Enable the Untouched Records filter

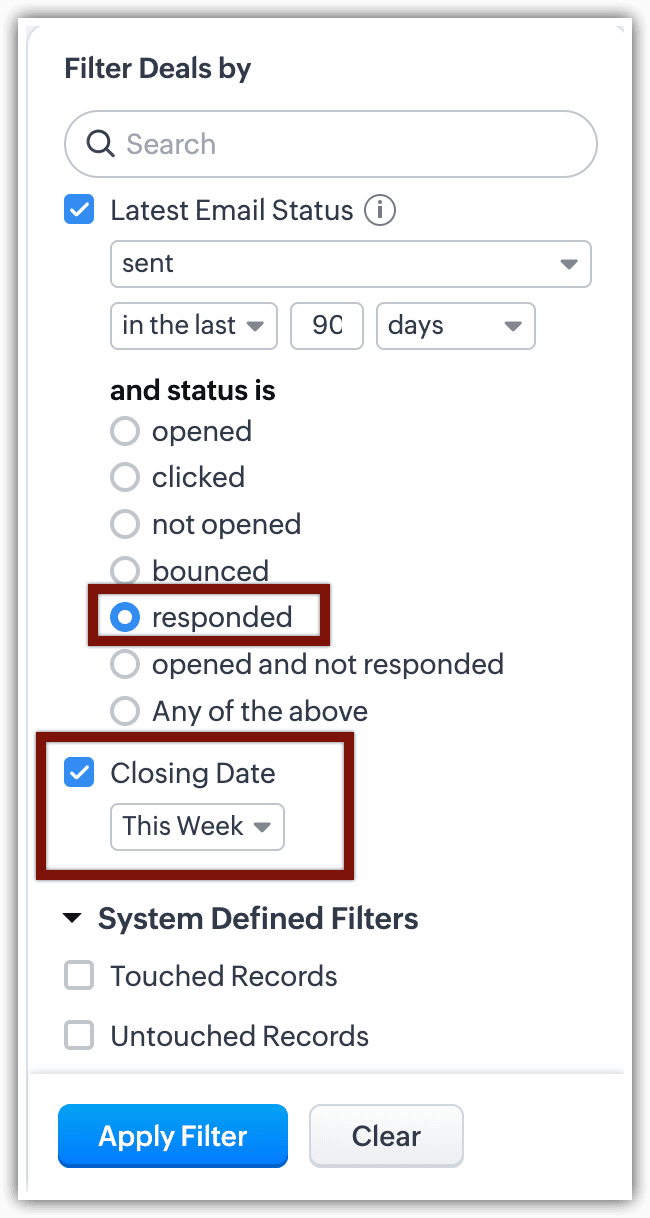tap(79, 1036)
